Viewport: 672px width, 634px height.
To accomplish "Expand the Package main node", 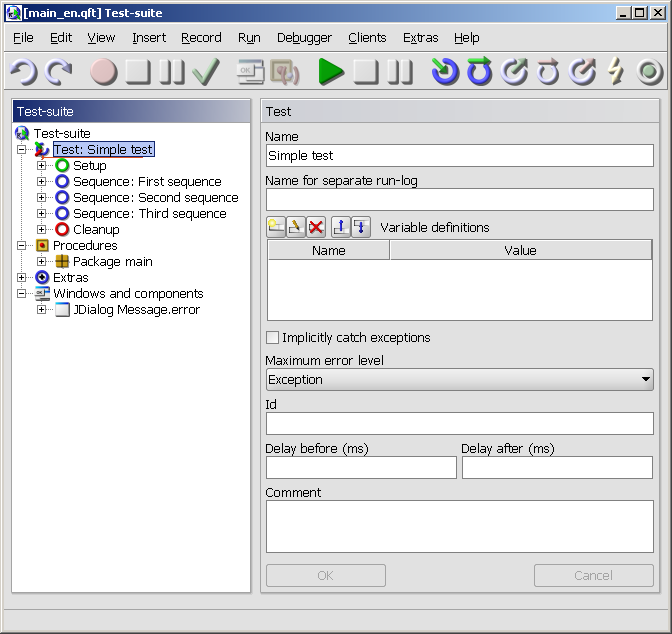I will click(41, 261).
